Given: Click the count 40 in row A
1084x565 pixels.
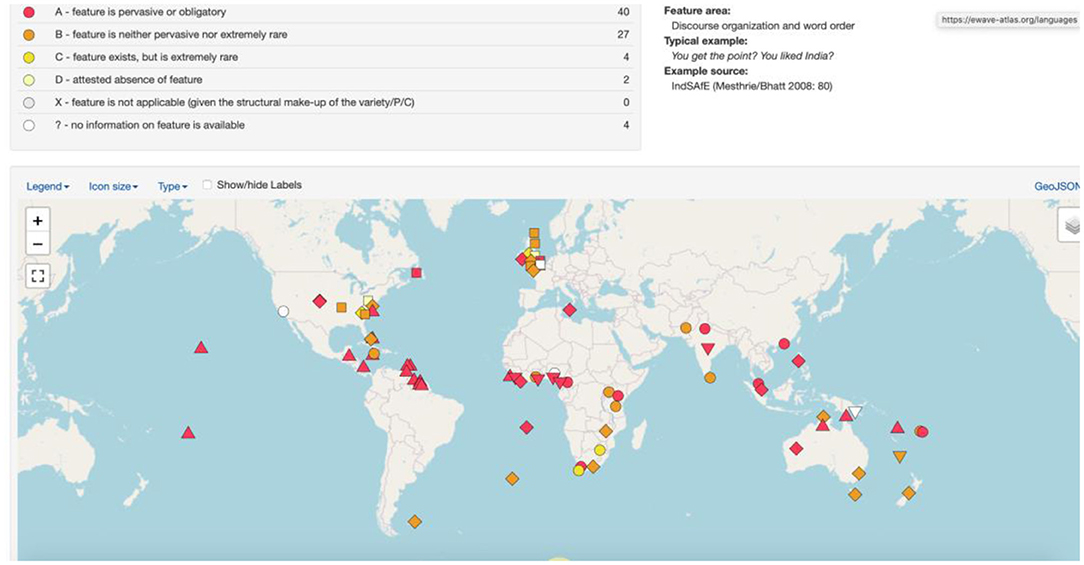Looking at the screenshot, I should [624, 12].
